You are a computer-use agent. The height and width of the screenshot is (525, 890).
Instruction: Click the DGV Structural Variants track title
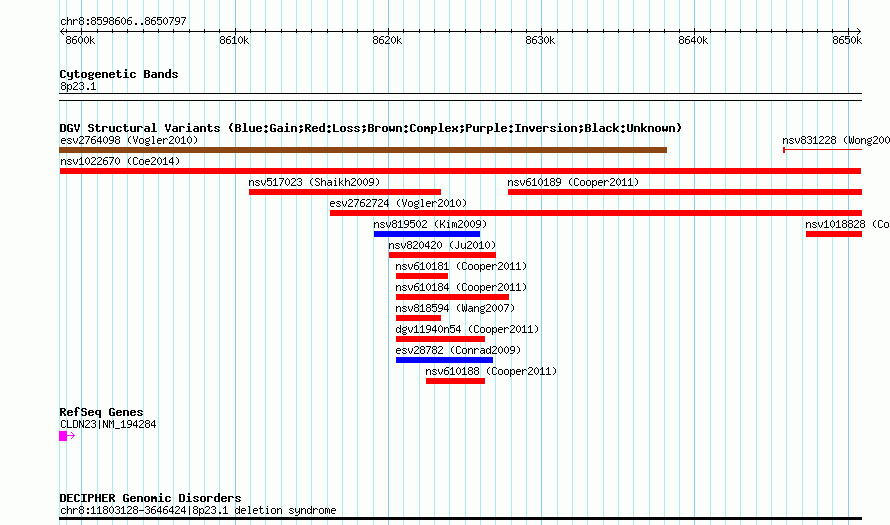(370, 128)
